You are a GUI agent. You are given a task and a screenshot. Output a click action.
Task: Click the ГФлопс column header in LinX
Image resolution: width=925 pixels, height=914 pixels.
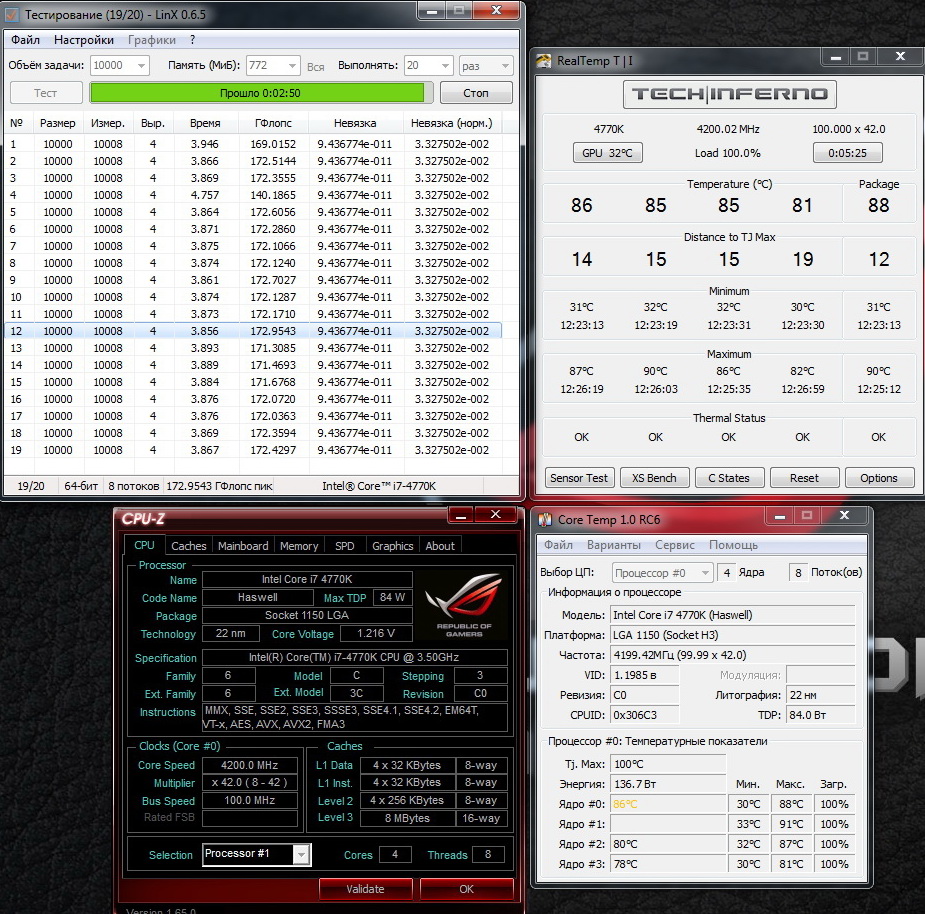pos(273,123)
